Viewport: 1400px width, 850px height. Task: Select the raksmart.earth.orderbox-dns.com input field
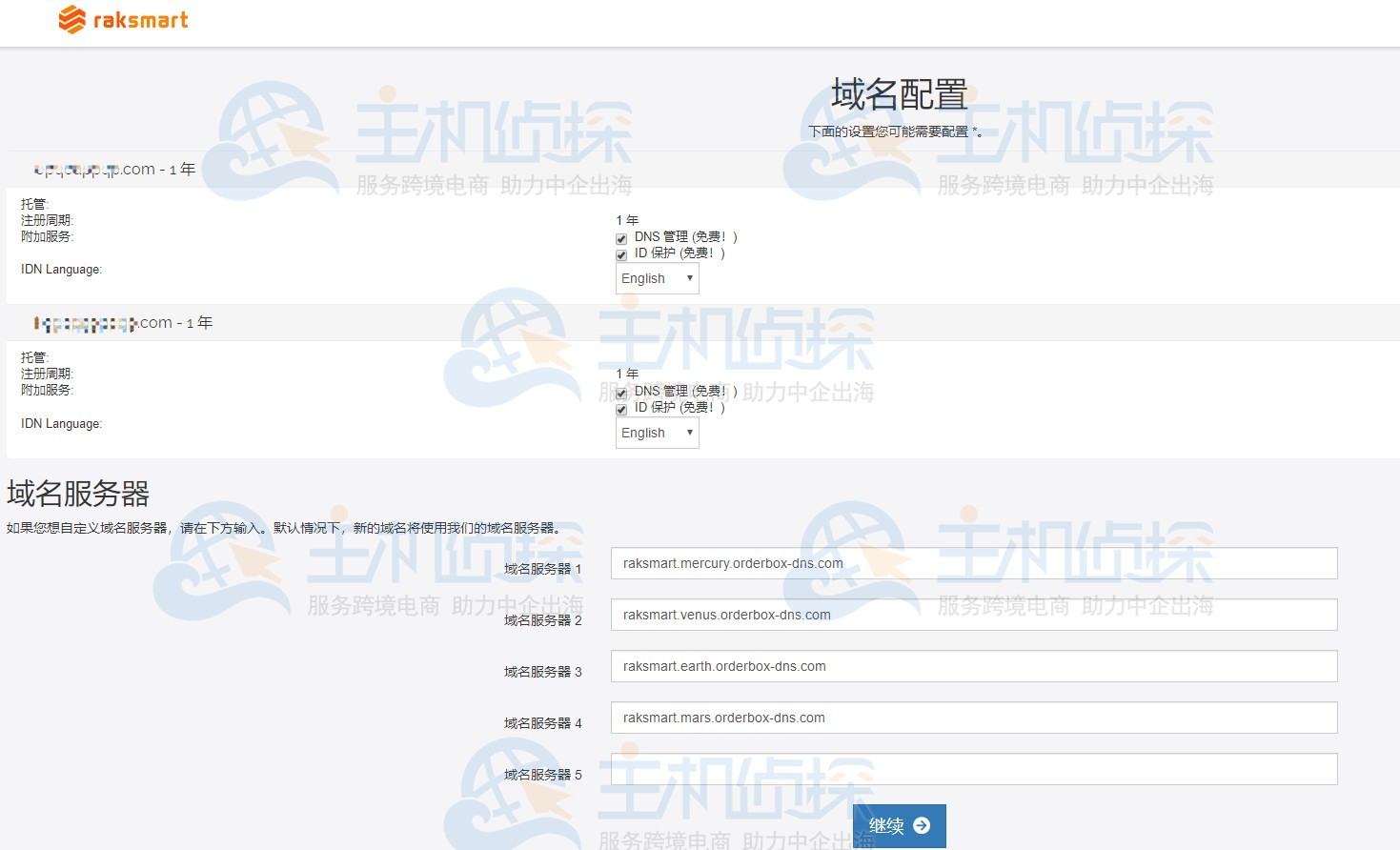972,665
